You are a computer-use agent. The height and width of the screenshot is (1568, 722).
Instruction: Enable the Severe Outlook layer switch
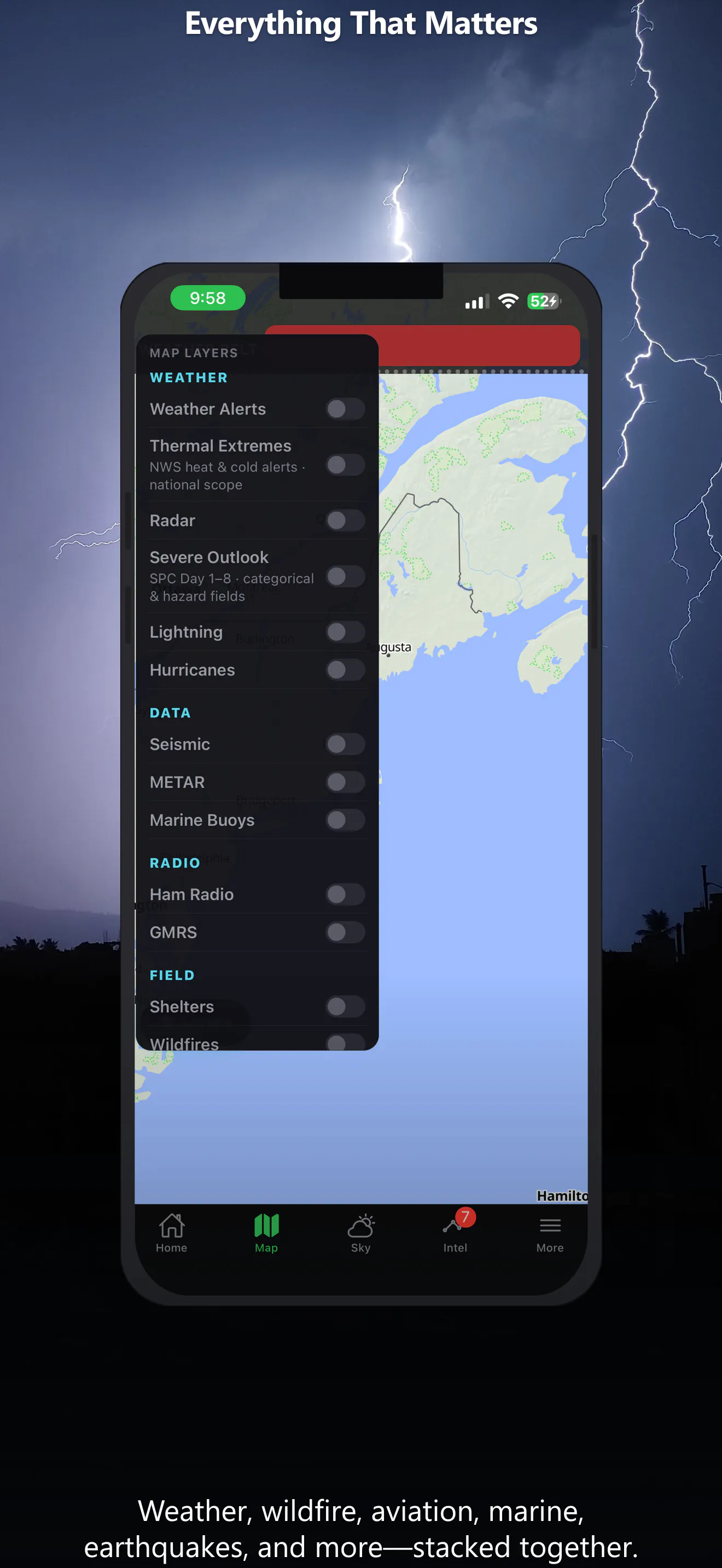(345, 576)
